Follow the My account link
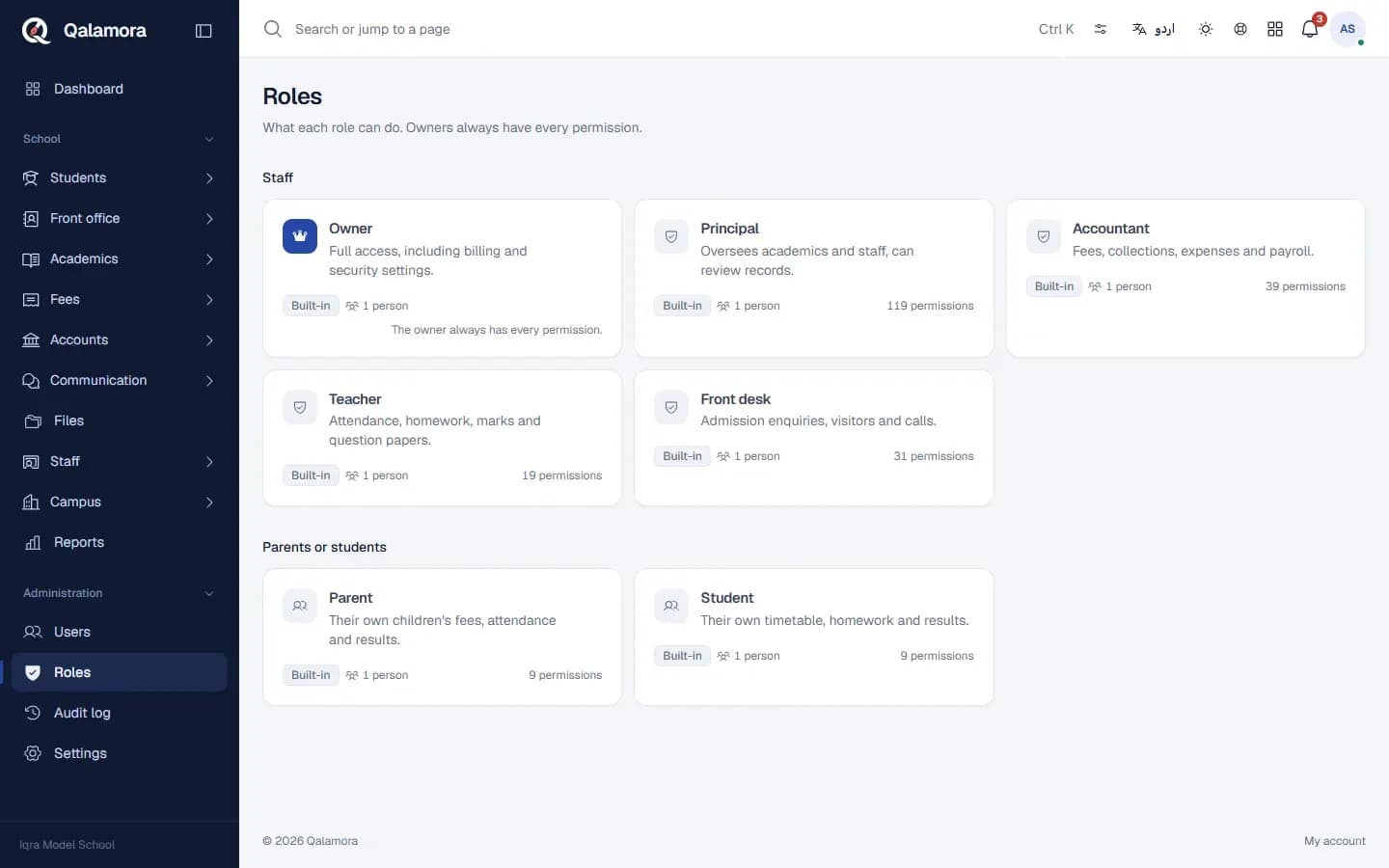The image size is (1389, 868). click(1335, 841)
